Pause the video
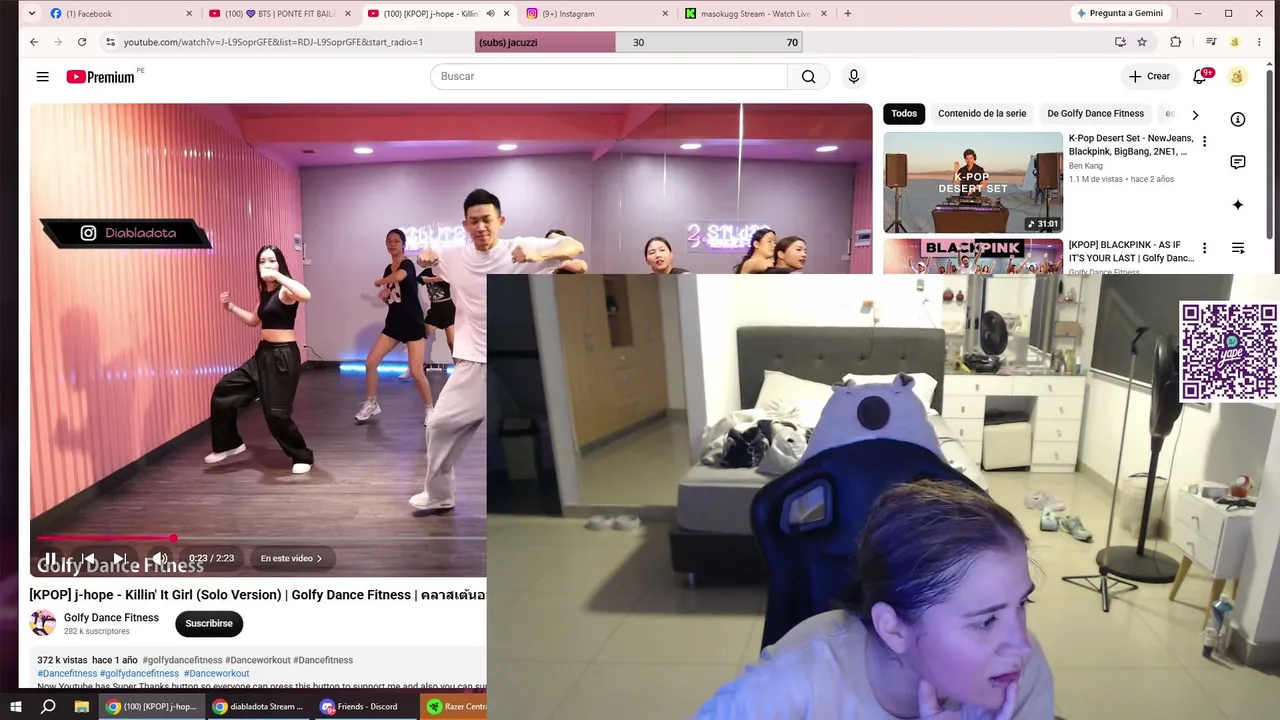This screenshot has width=1280, height=720. (49, 559)
